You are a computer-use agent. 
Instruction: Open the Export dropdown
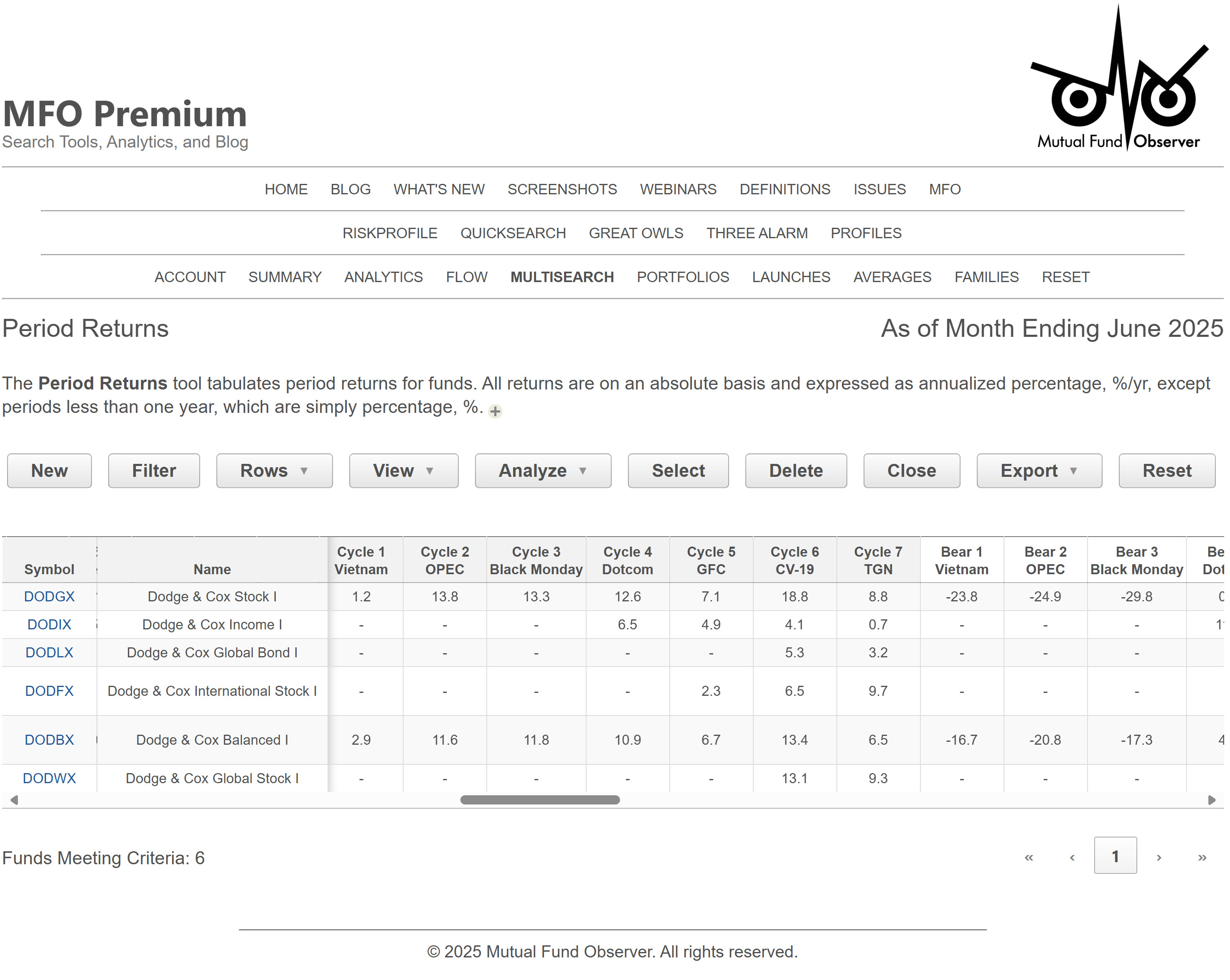(x=1039, y=470)
